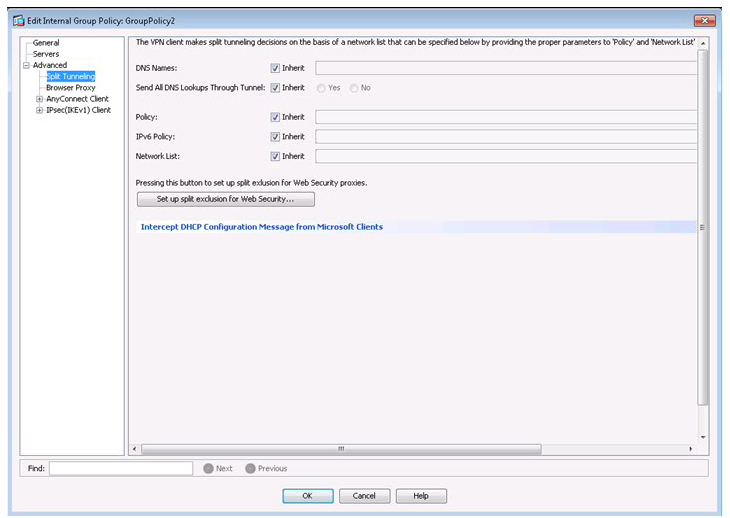Viewport: 730px width, 518px height.
Task: Click the left arrow of horizontal scrollbar
Action: (x=136, y=449)
